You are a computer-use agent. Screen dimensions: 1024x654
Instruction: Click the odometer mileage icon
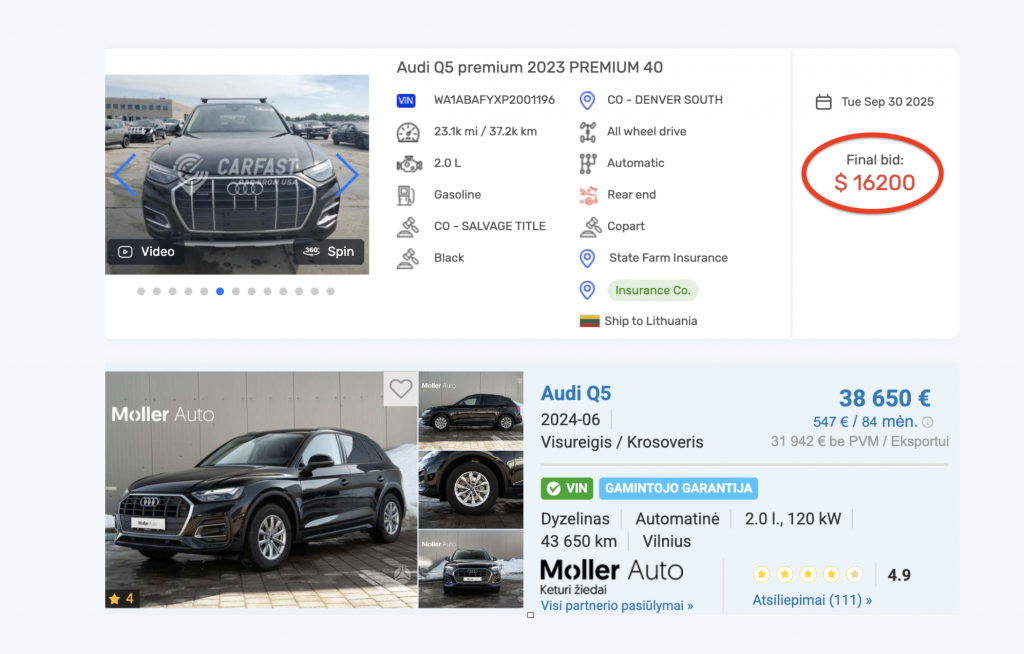pyautogui.click(x=407, y=132)
